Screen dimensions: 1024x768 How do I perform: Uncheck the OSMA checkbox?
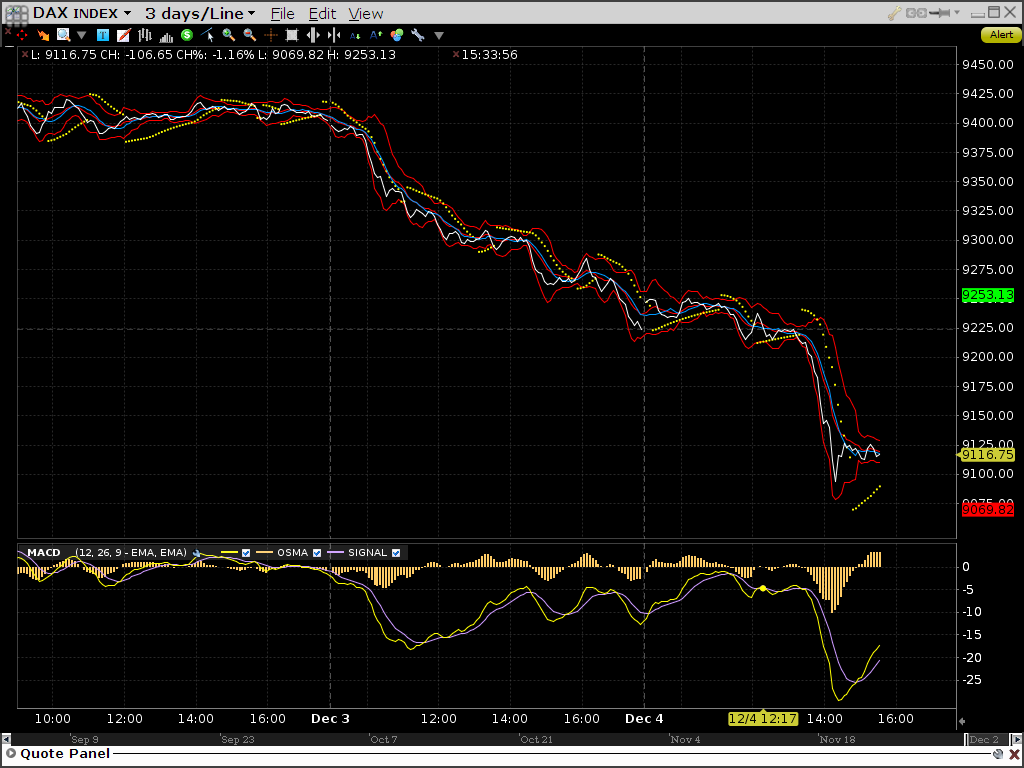coord(317,553)
